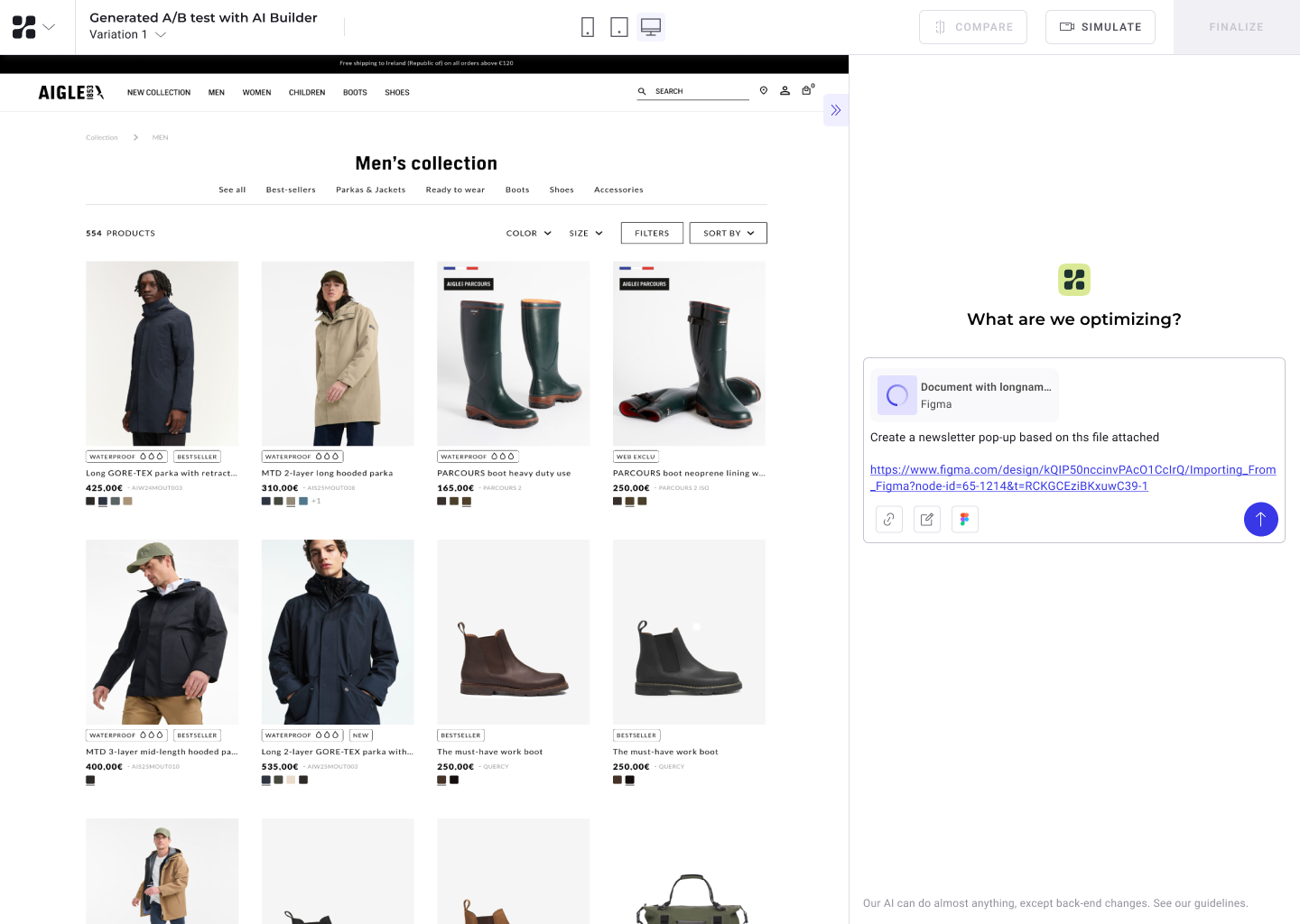Open the New Collection menu
The image size is (1300, 924).
(159, 92)
